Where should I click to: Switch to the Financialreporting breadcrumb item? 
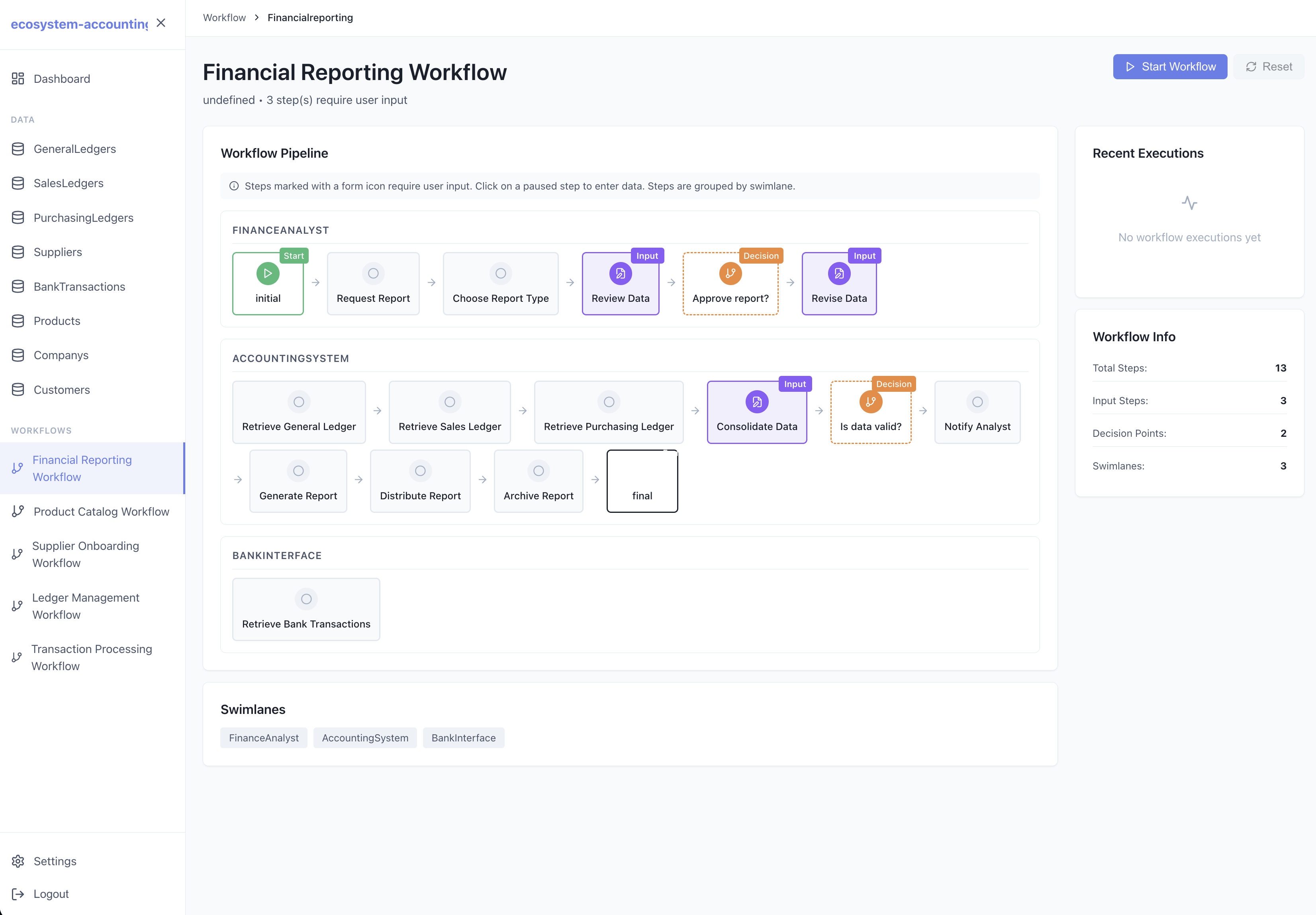click(x=310, y=17)
